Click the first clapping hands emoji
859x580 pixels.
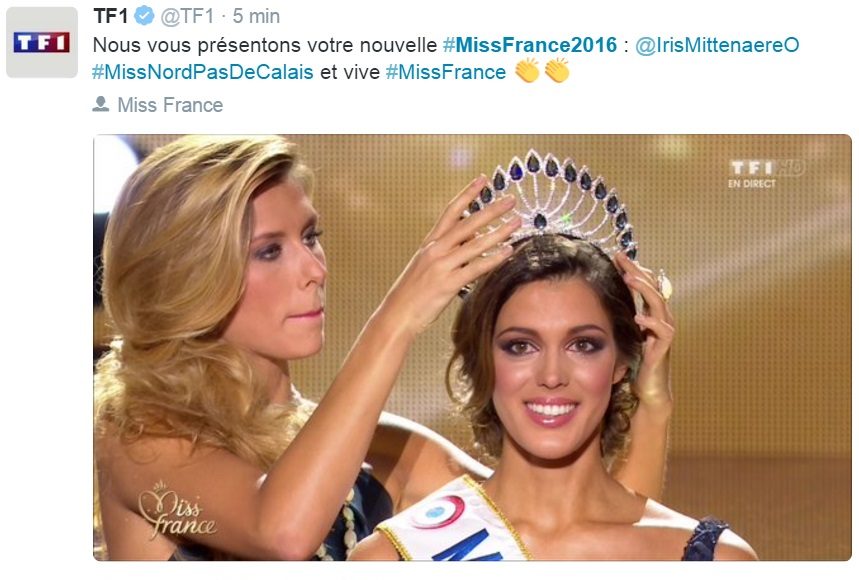(528, 71)
